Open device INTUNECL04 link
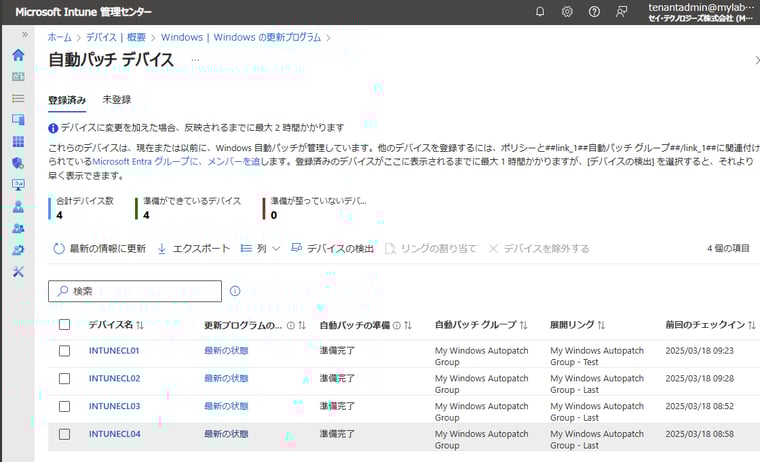This screenshot has width=760, height=462. (114, 434)
